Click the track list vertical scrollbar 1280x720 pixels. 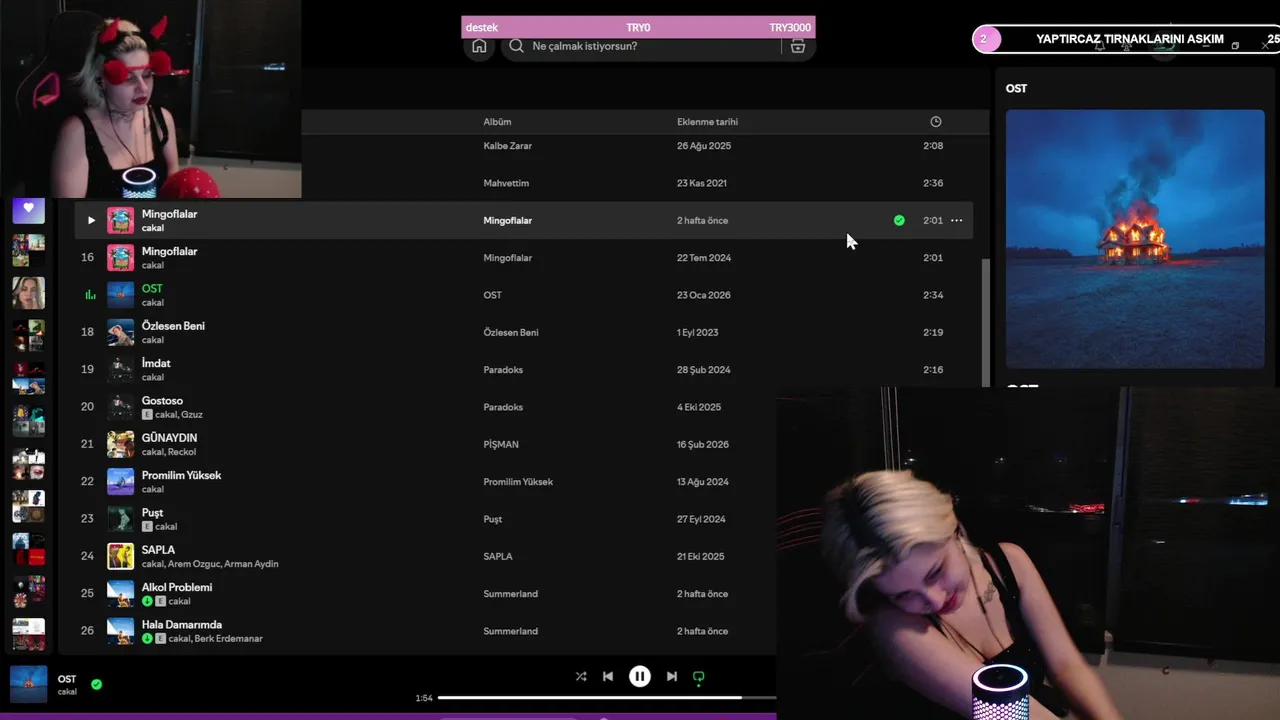986,325
